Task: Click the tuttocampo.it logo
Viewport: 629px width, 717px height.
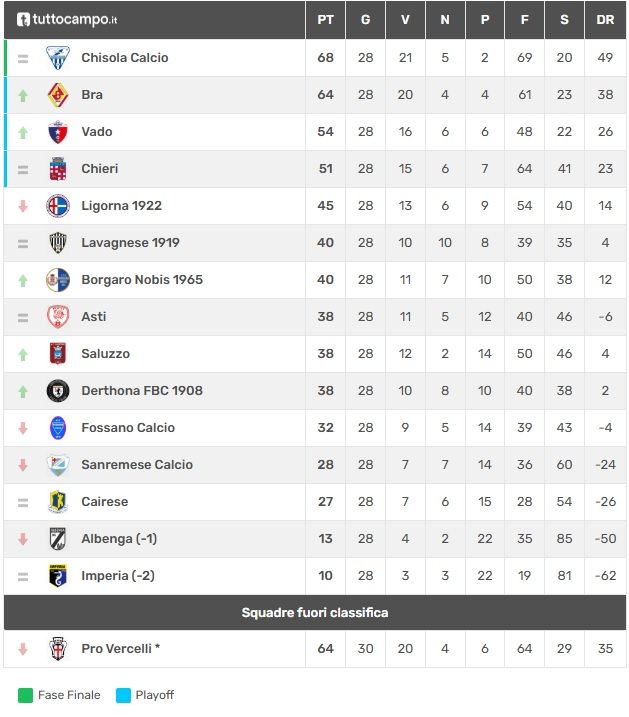Action: [67, 19]
